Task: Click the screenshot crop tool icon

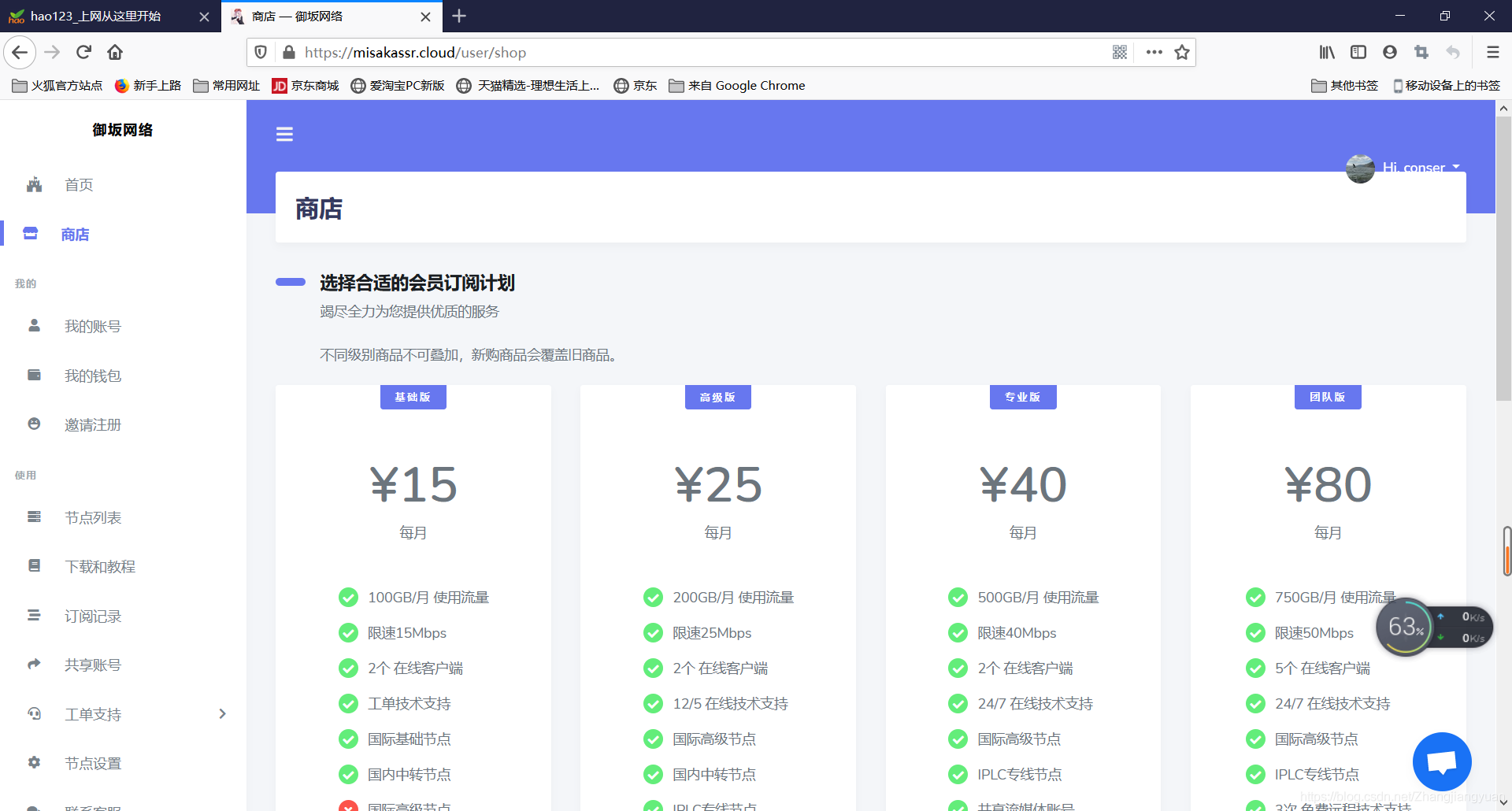Action: (x=1421, y=53)
